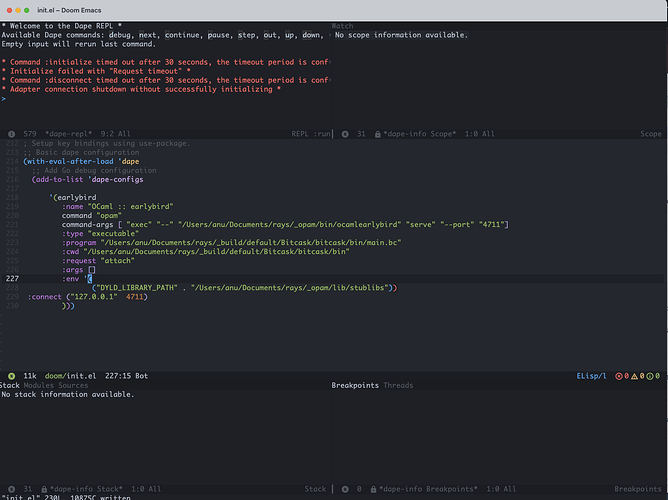Click the :name "OCaml :: earlybird" line

click(118, 207)
